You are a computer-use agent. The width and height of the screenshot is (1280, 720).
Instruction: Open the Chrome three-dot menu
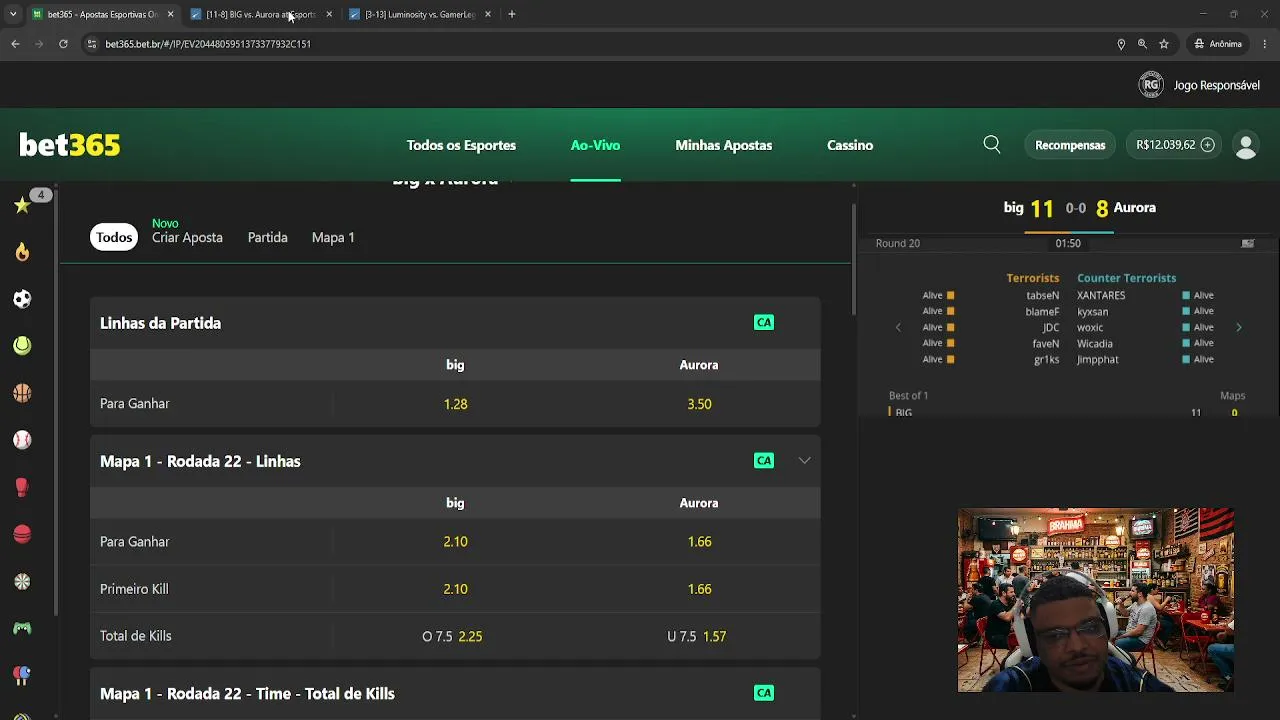(1265, 44)
